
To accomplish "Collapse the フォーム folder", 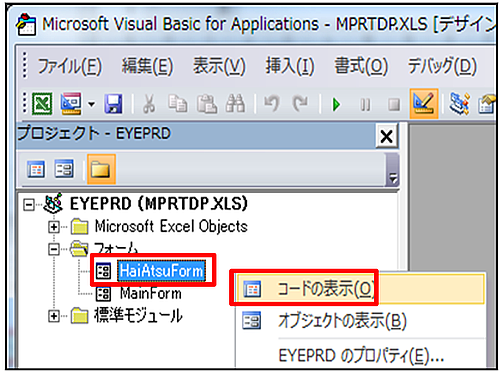I will [x=54, y=249].
